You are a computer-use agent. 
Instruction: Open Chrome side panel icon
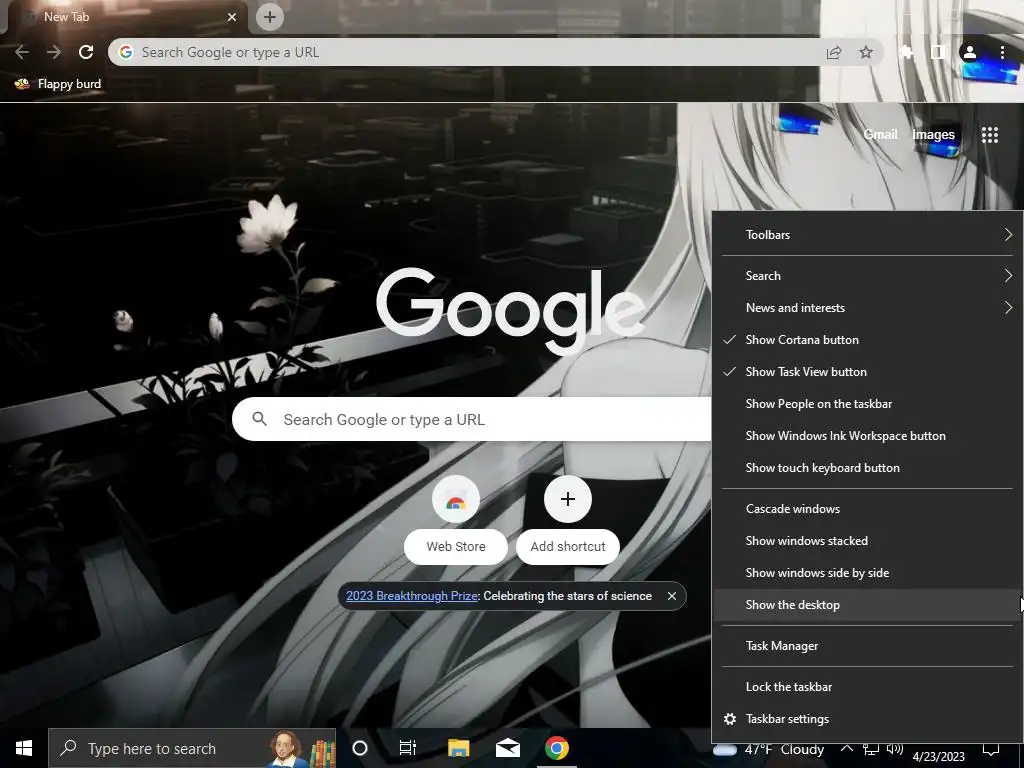(938, 52)
